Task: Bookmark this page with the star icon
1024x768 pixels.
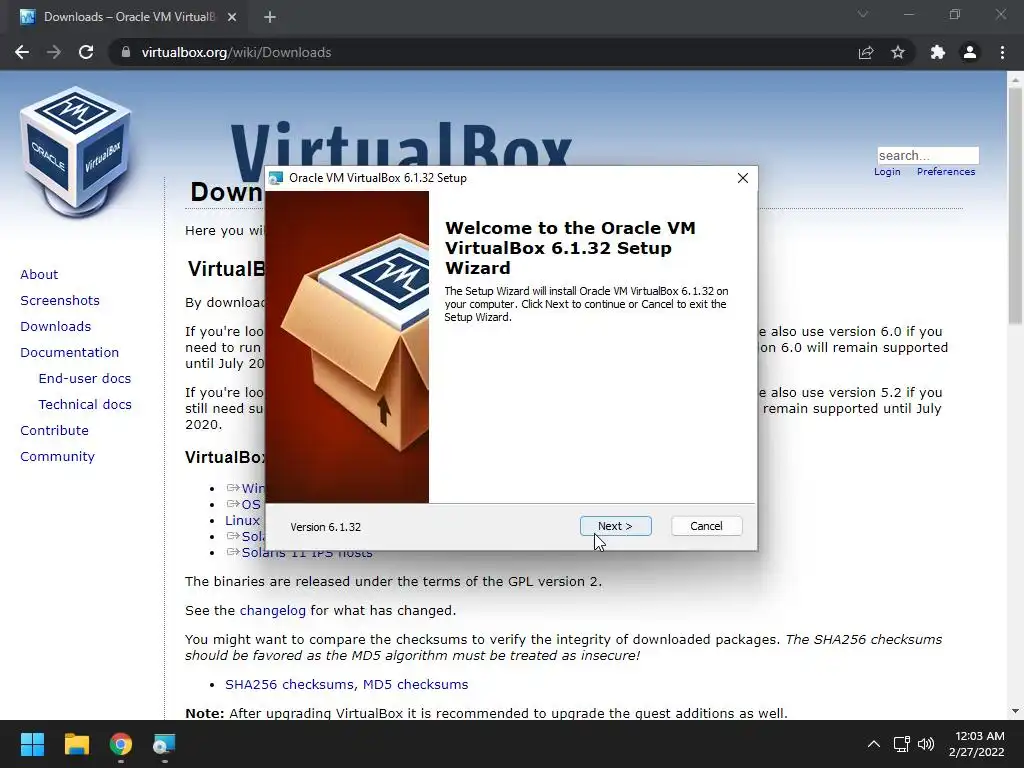Action: (x=898, y=52)
